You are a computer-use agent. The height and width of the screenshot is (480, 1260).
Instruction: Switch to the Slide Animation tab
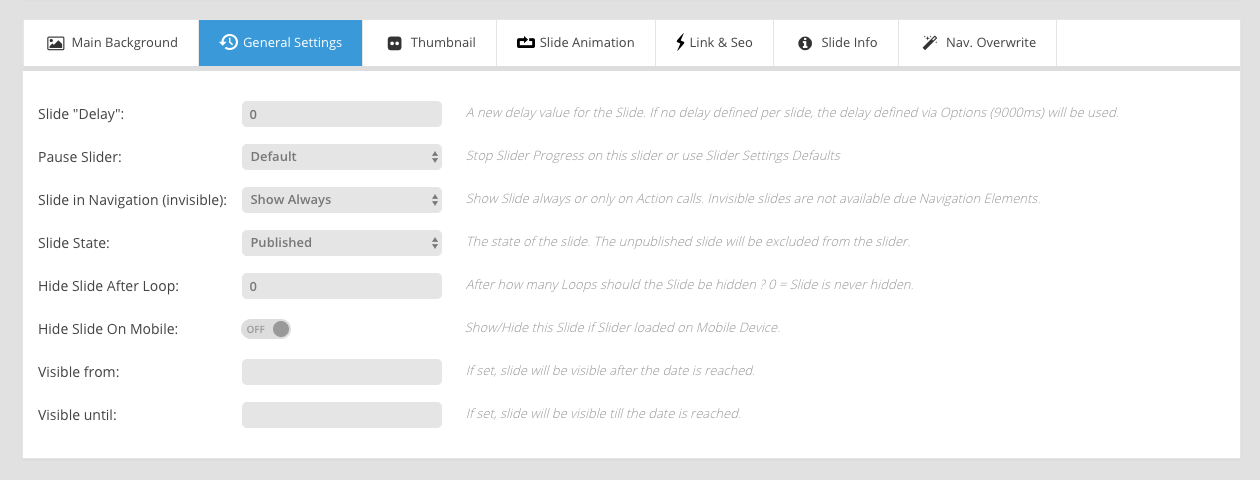tap(576, 43)
